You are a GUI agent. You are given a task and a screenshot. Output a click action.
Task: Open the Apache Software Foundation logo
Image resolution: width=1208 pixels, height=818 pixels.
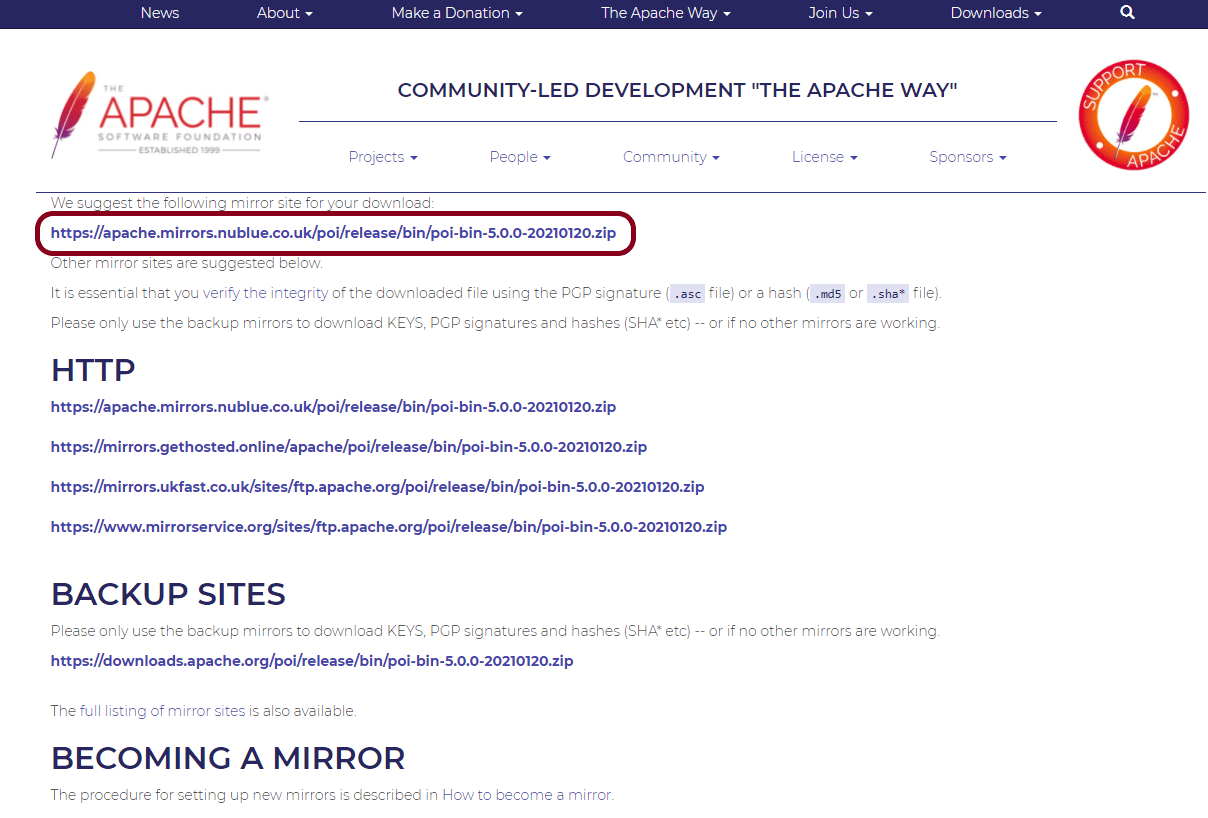159,115
